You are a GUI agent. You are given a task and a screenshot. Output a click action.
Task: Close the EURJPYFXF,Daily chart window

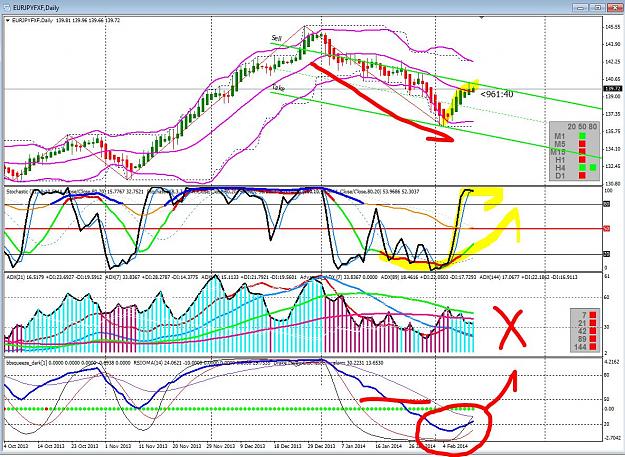(614, 8)
